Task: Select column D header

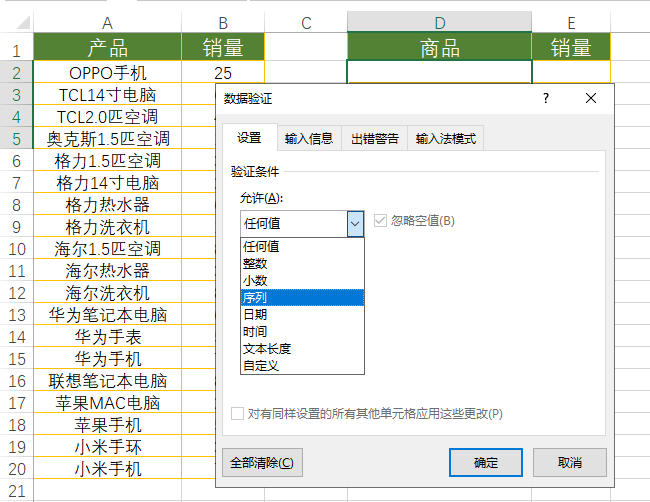Action: pos(439,22)
